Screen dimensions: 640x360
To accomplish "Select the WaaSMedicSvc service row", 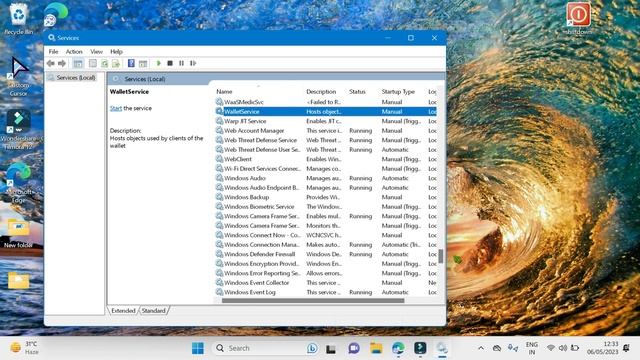I will point(326,102).
